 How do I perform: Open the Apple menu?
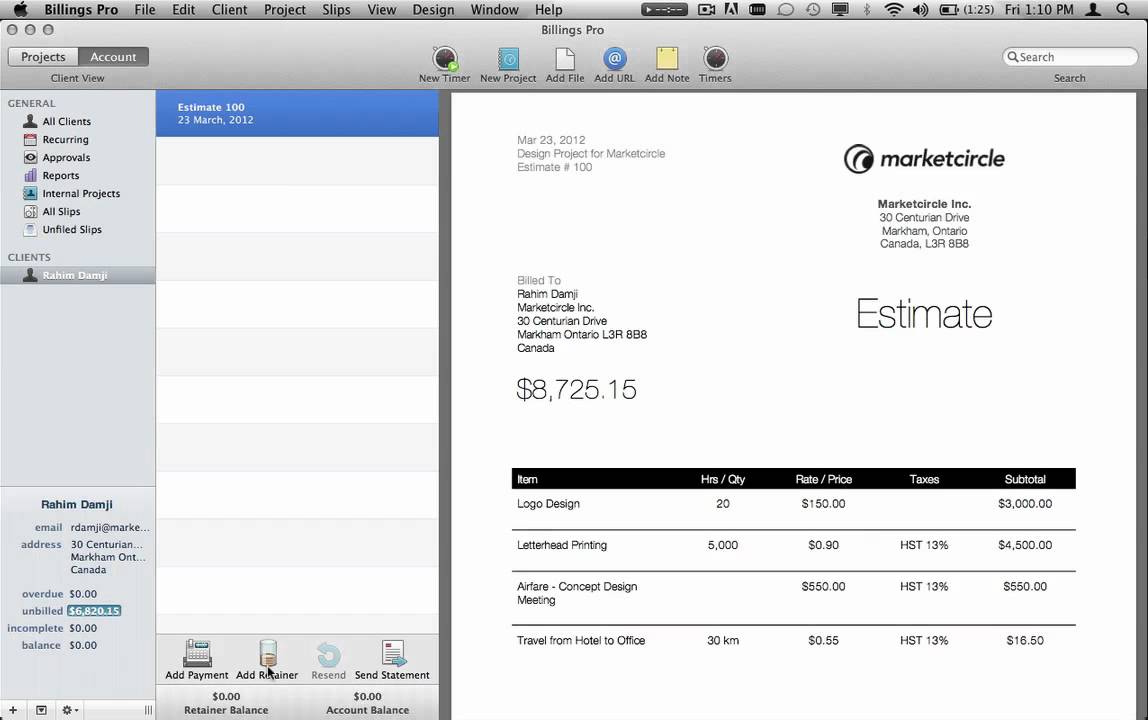pyautogui.click(x=20, y=10)
